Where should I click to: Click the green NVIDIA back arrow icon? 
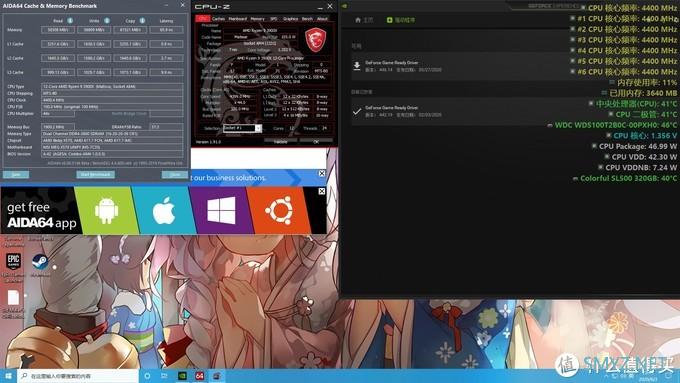[344, 6]
